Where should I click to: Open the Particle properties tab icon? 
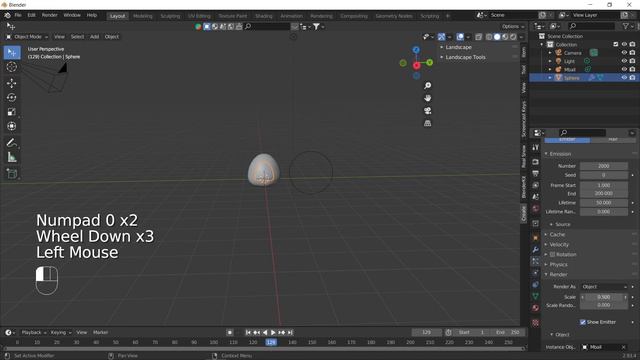[x=536, y=261]
